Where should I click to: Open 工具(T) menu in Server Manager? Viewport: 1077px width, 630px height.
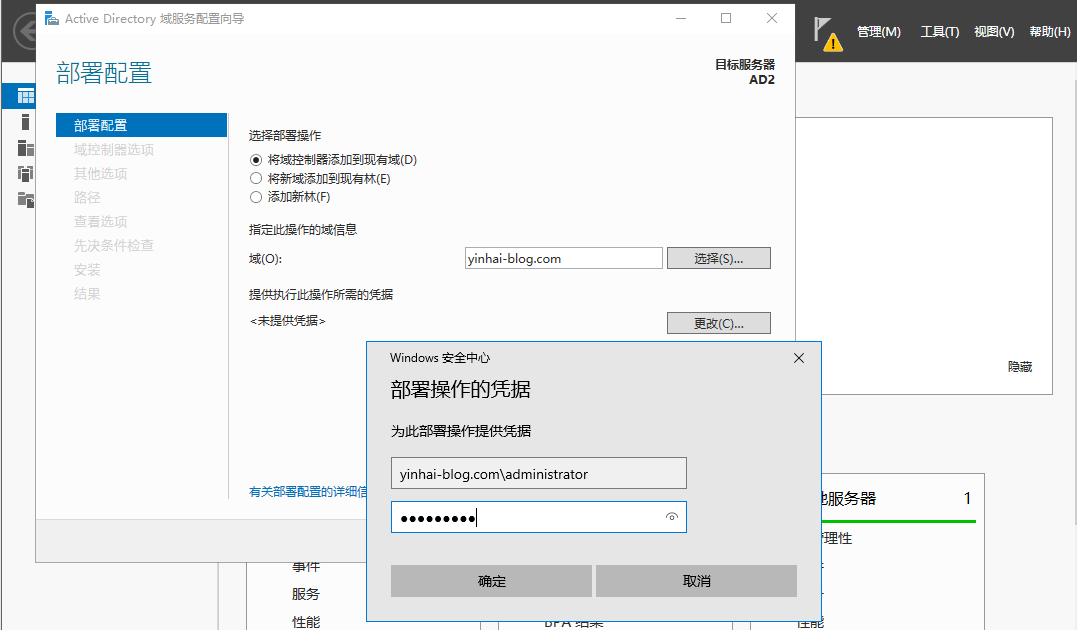point(940,32)
